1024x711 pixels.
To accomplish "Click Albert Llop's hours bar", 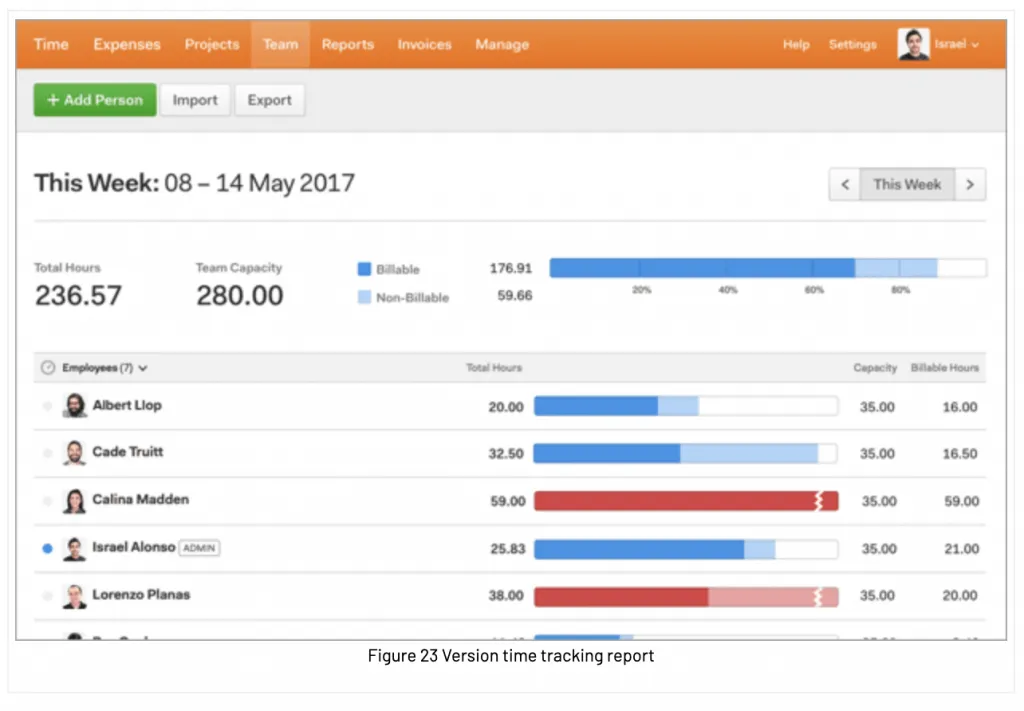I will pyautogui.click(x=686, y=406).
